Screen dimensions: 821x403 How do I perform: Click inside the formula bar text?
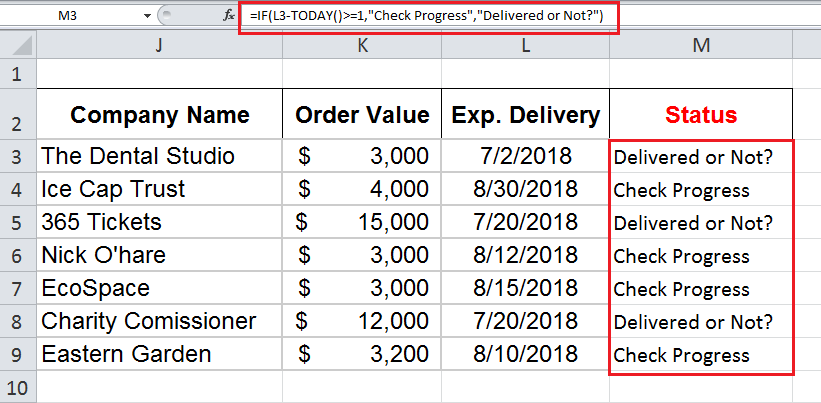[428, 17]
